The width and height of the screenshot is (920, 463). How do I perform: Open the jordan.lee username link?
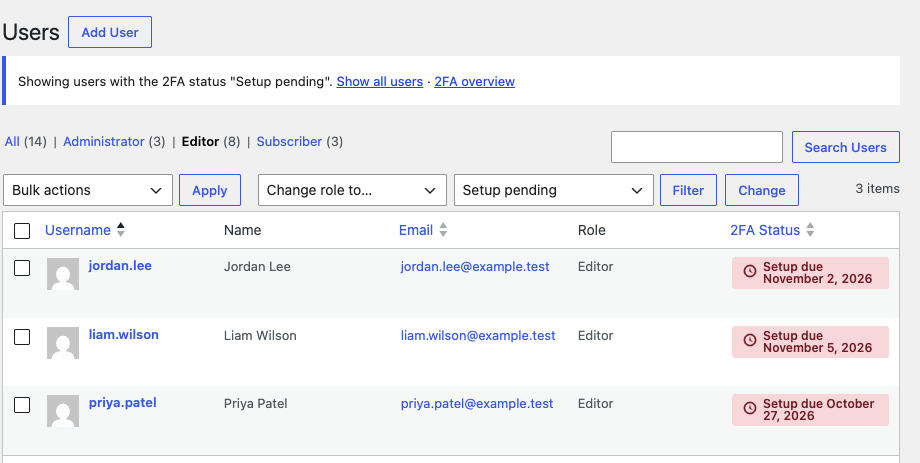pos(120,266)
